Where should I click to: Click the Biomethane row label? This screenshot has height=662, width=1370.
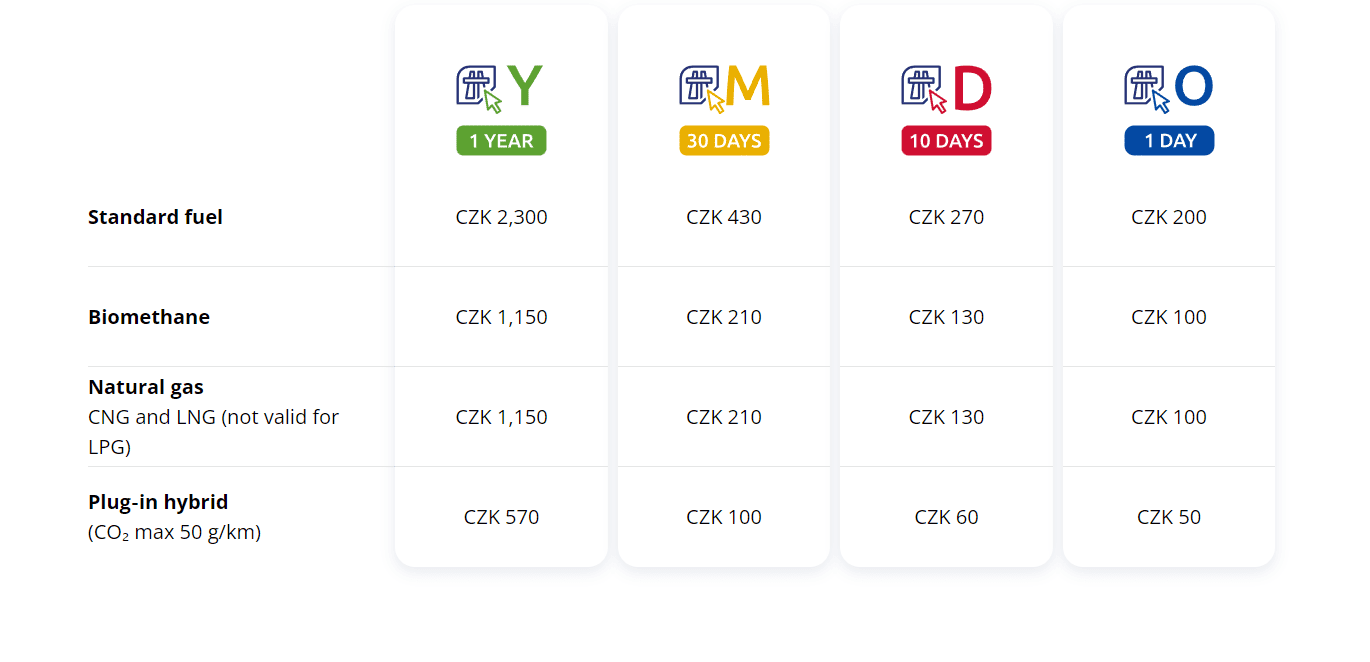coord(149,317)
